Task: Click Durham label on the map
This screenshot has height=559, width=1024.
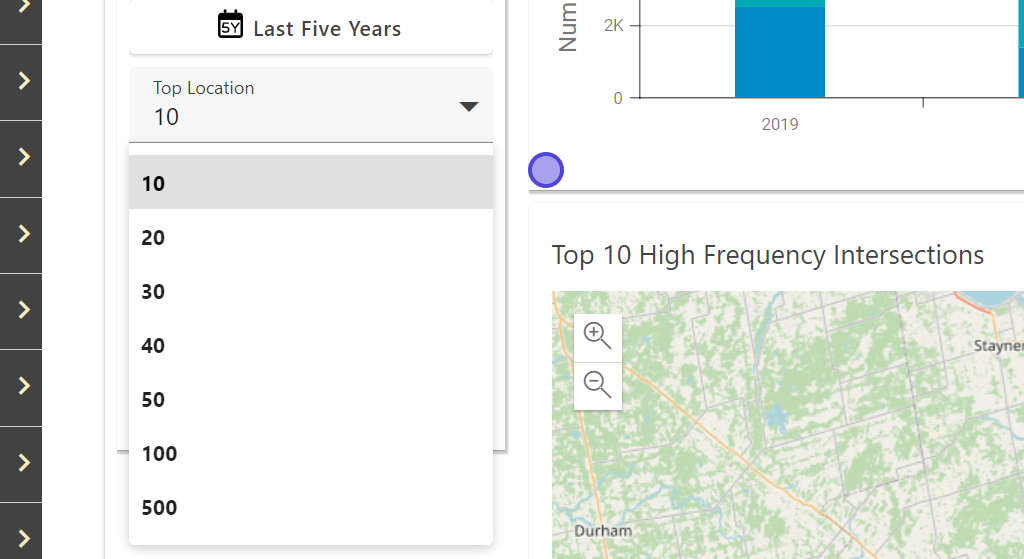Action: (602, 531)
